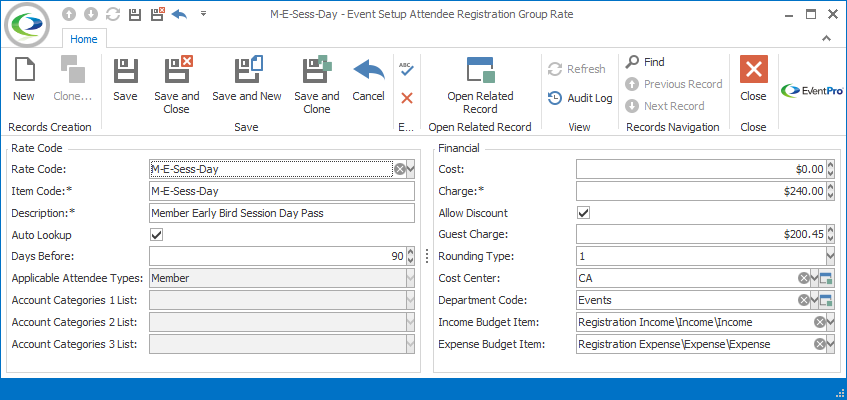
Task: Click Save and New in ribbon
Action: point(247,79)
